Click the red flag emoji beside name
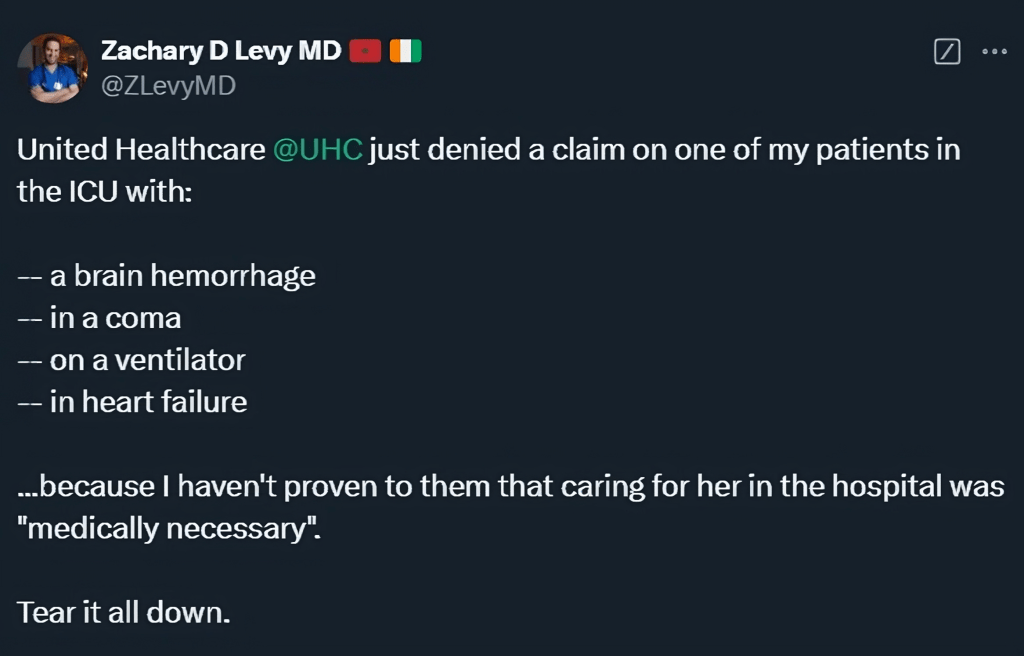 366,51
